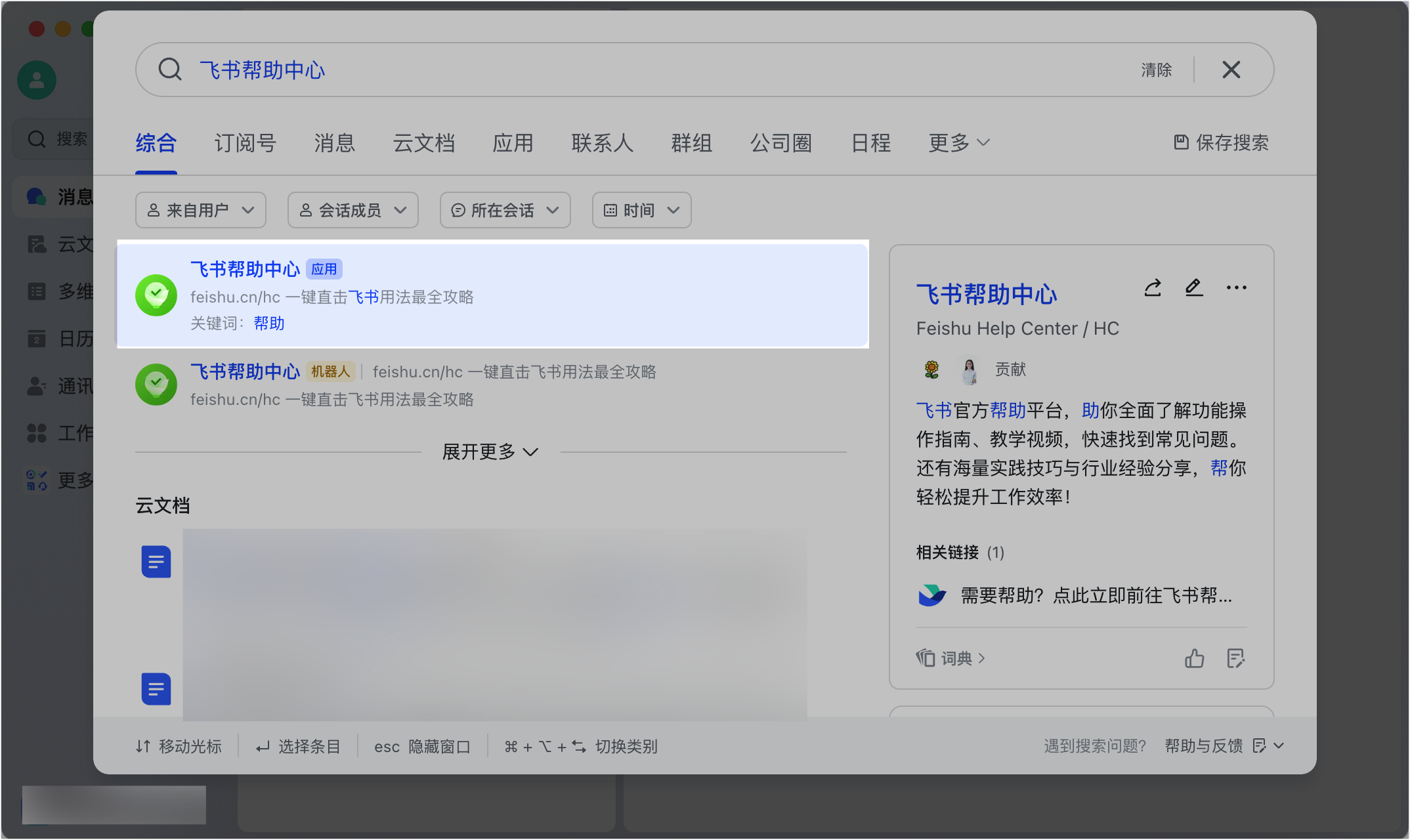
Task: Open the 消息 results tab
Action: pos(334,143)
